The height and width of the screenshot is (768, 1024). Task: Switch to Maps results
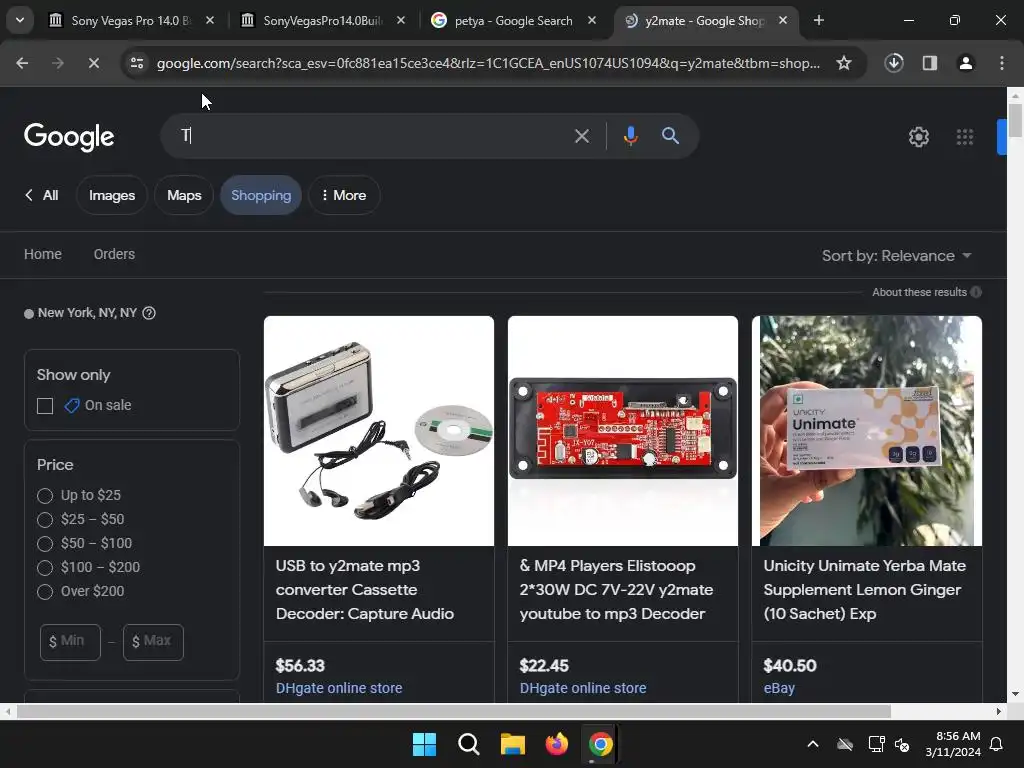184,195
